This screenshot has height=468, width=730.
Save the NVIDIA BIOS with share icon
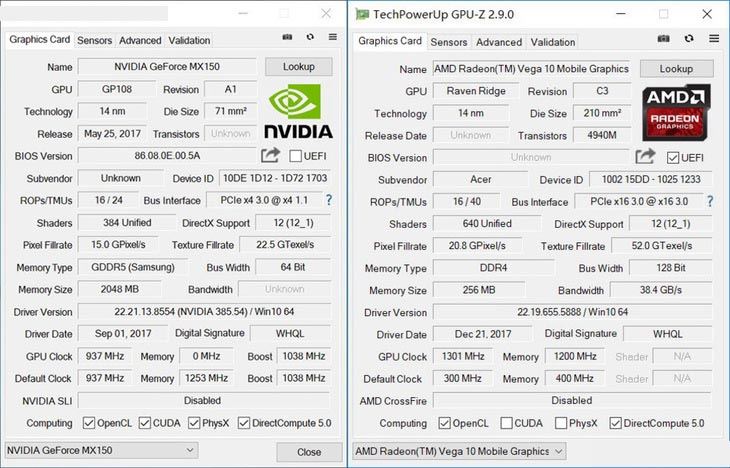pyautogui.click(x=270, y=155)
